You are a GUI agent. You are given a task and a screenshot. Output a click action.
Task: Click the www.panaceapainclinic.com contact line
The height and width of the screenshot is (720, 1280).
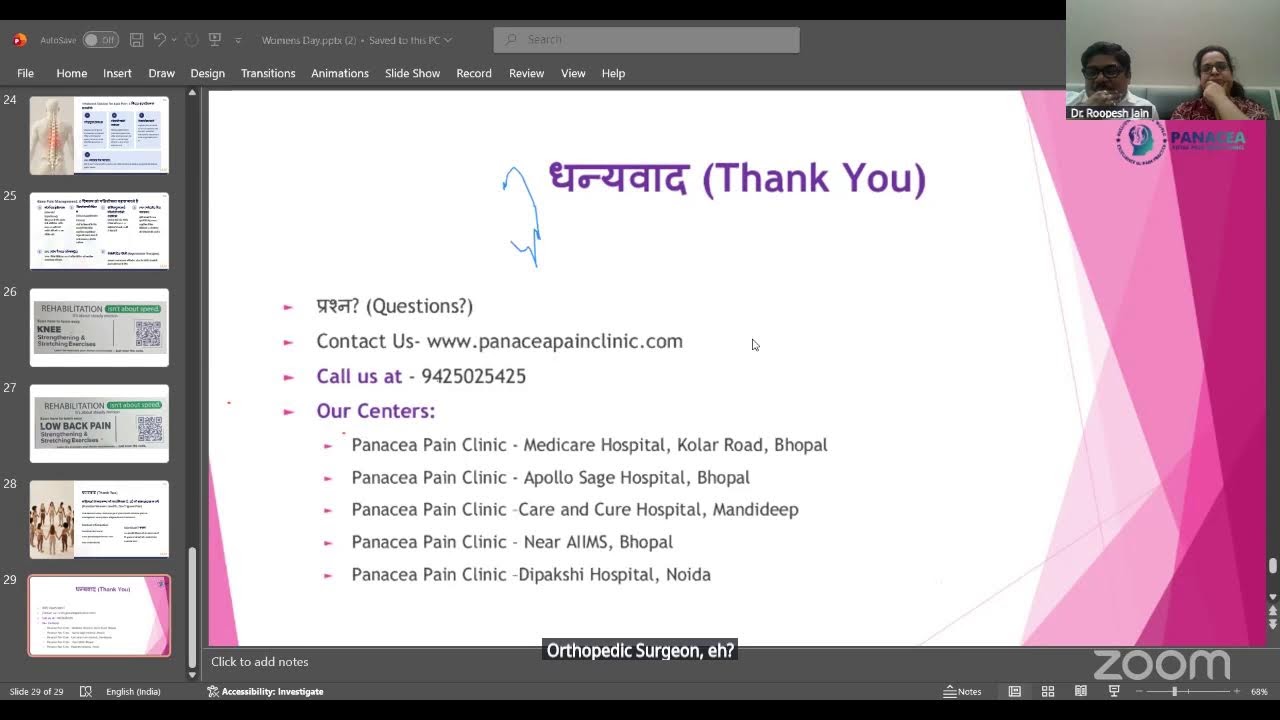pyautogui.click(x=499, y=341)
